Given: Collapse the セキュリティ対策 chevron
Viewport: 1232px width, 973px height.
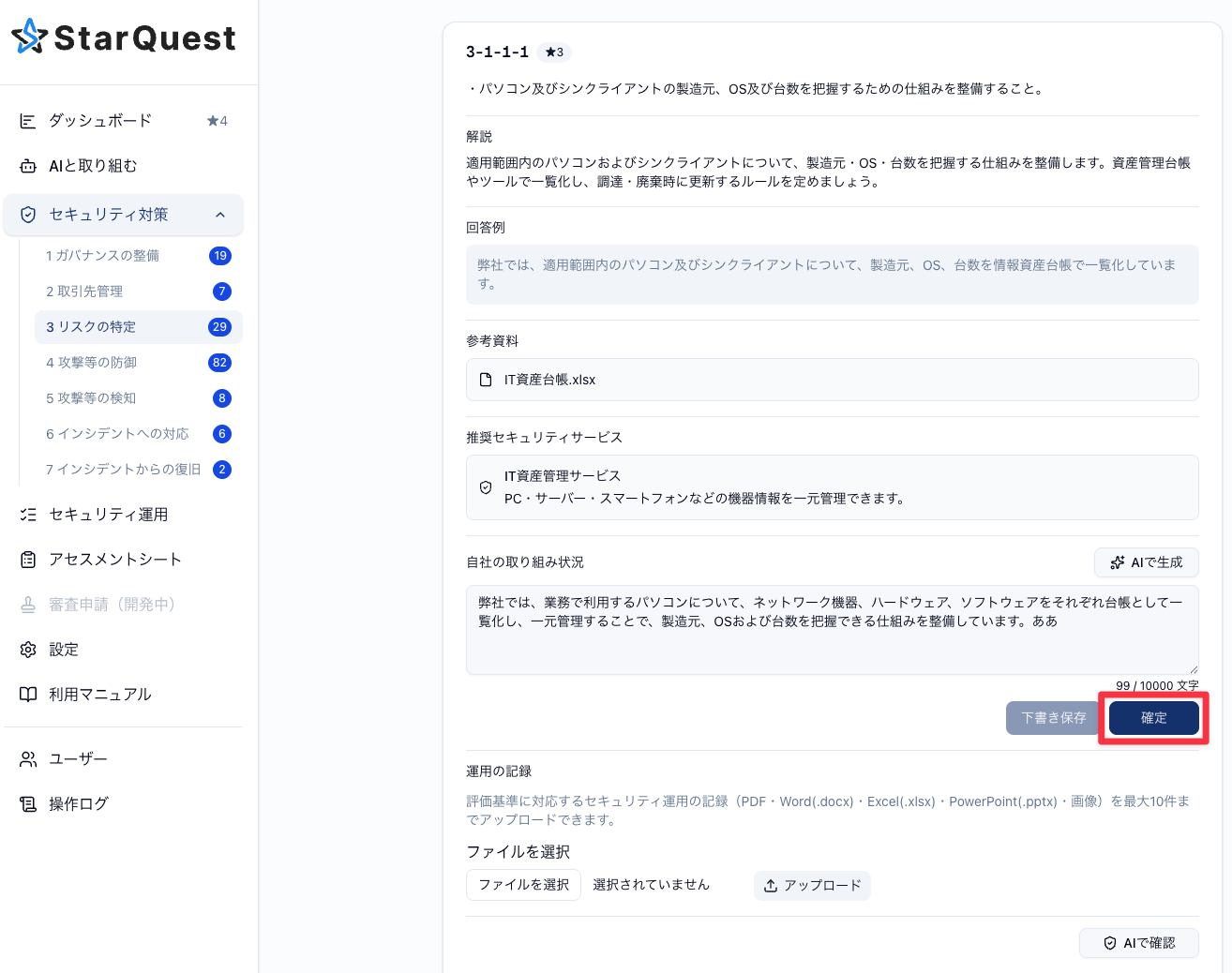Looking at the screenshot, I should [220, 215].
